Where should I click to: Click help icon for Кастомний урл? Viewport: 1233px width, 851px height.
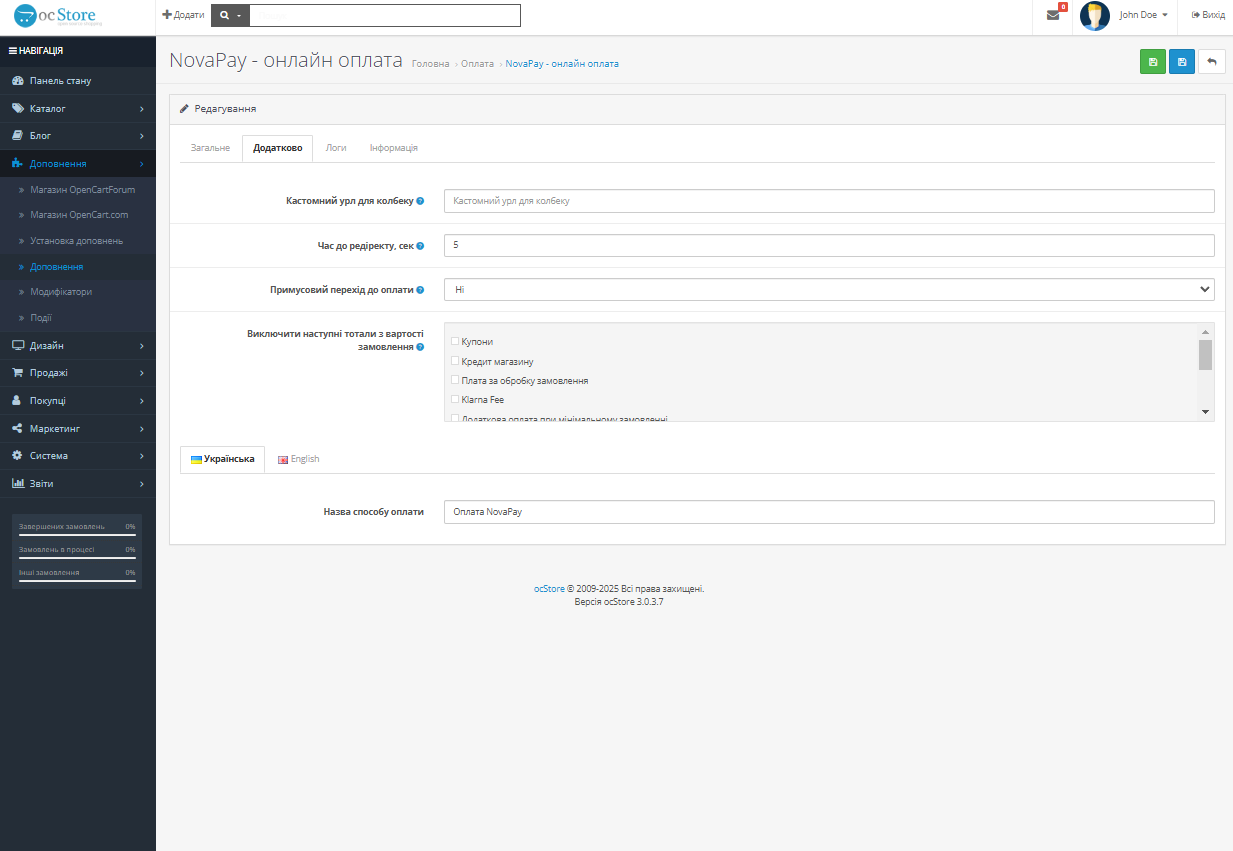coord(420,201)
